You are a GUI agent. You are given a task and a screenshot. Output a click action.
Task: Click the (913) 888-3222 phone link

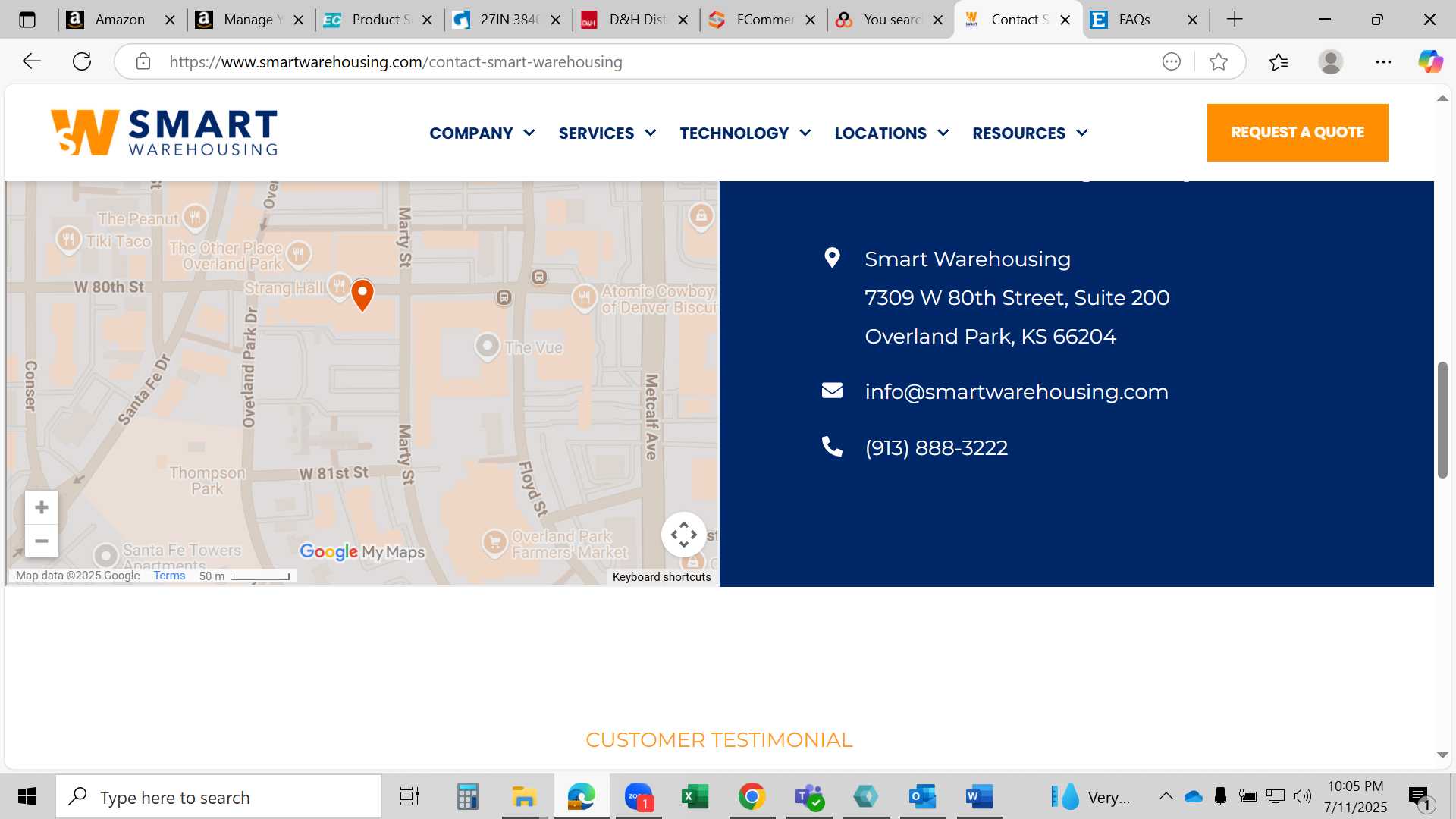coord(937,448)
